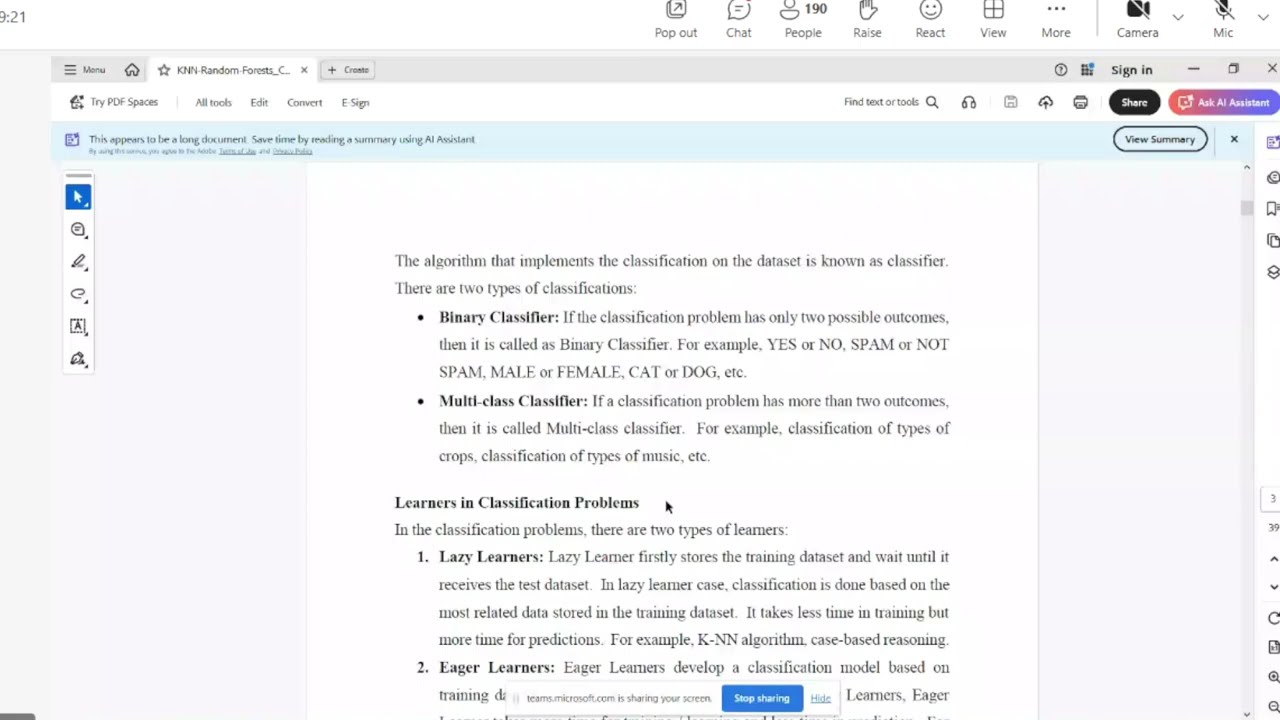Viewport: 1280px width, 720px height.
Task: Click Stop sharing button
Action: 762,698
